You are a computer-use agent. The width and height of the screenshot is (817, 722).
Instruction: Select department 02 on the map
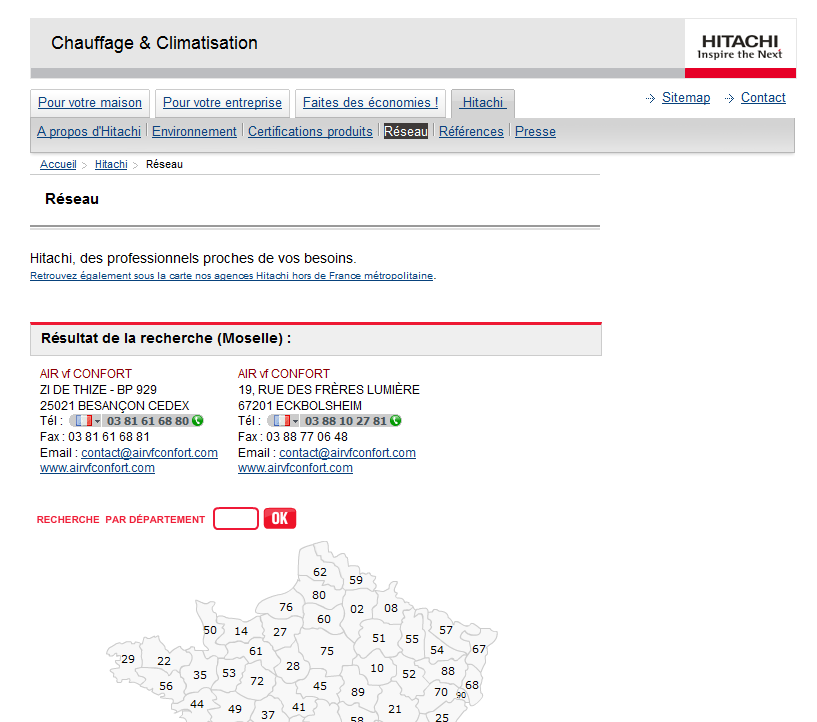click(x=357, y=609)
